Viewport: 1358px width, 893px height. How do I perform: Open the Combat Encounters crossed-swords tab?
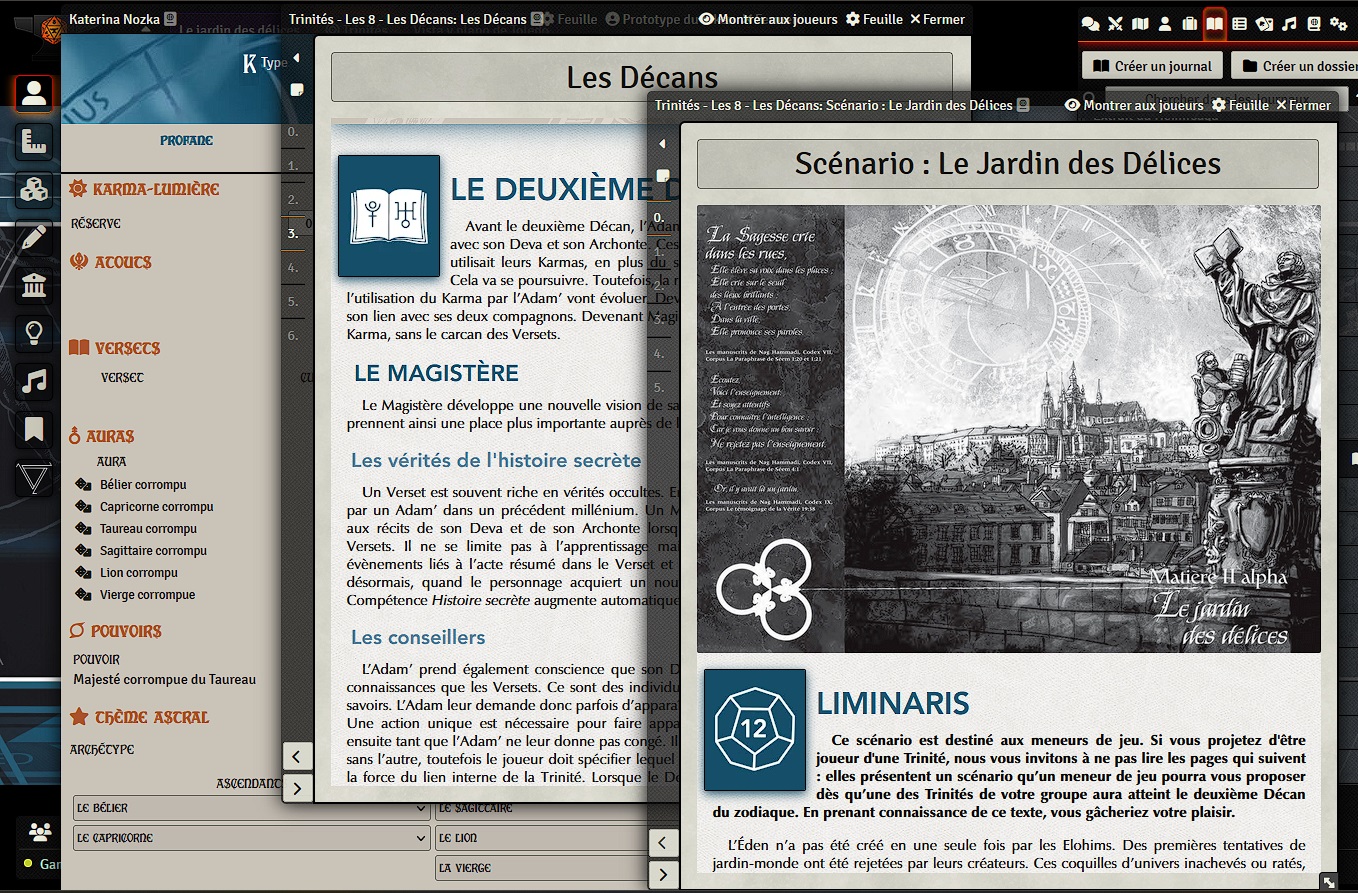tap(1116, 23)
